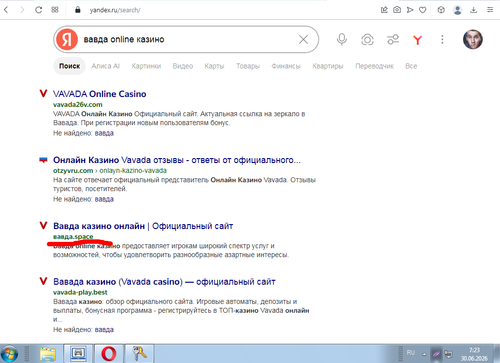
Task: Open search filter settings sliders icon
Action: [393, 39]
